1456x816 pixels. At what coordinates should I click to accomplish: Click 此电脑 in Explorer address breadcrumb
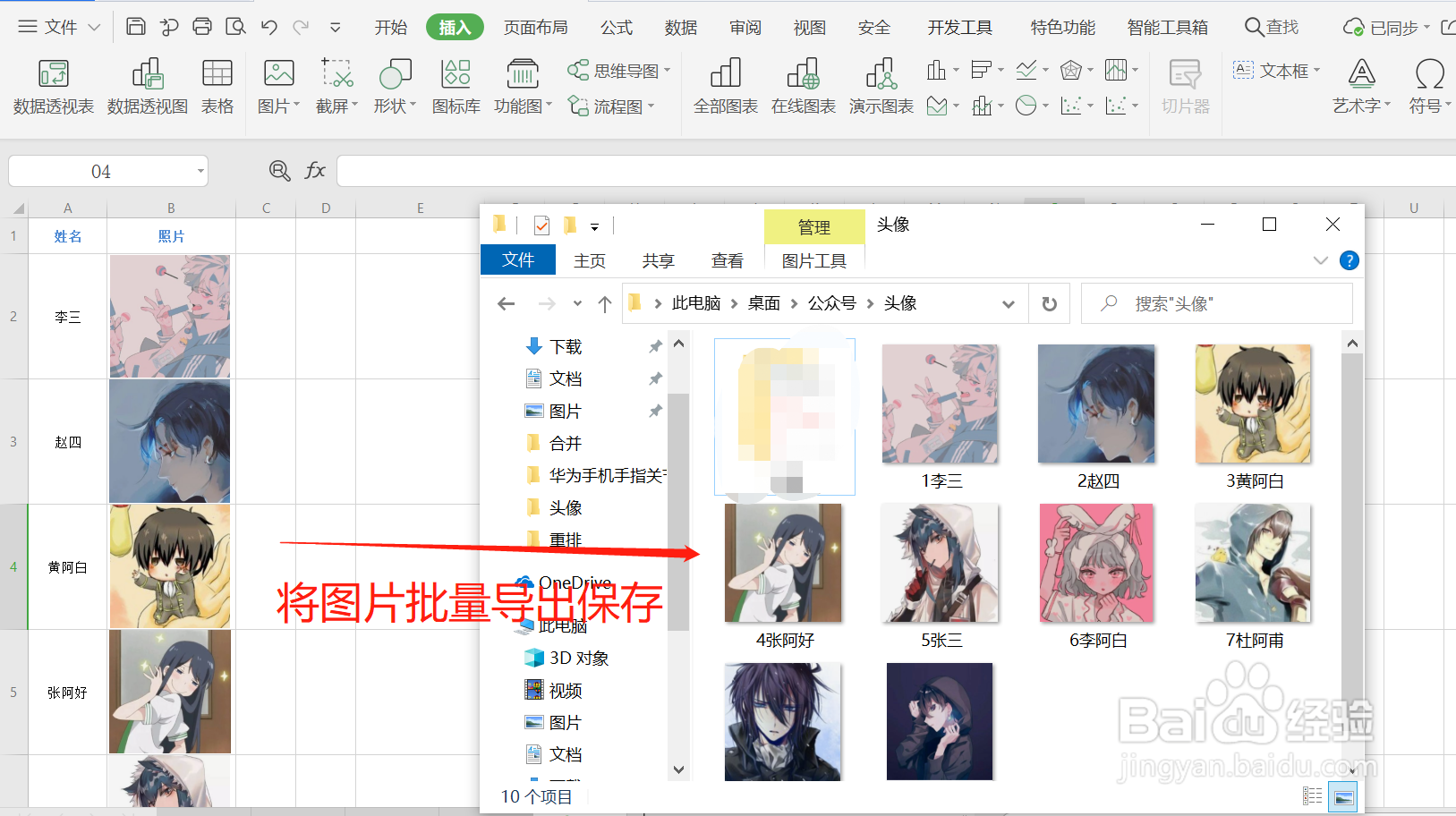tap(696, 303)
